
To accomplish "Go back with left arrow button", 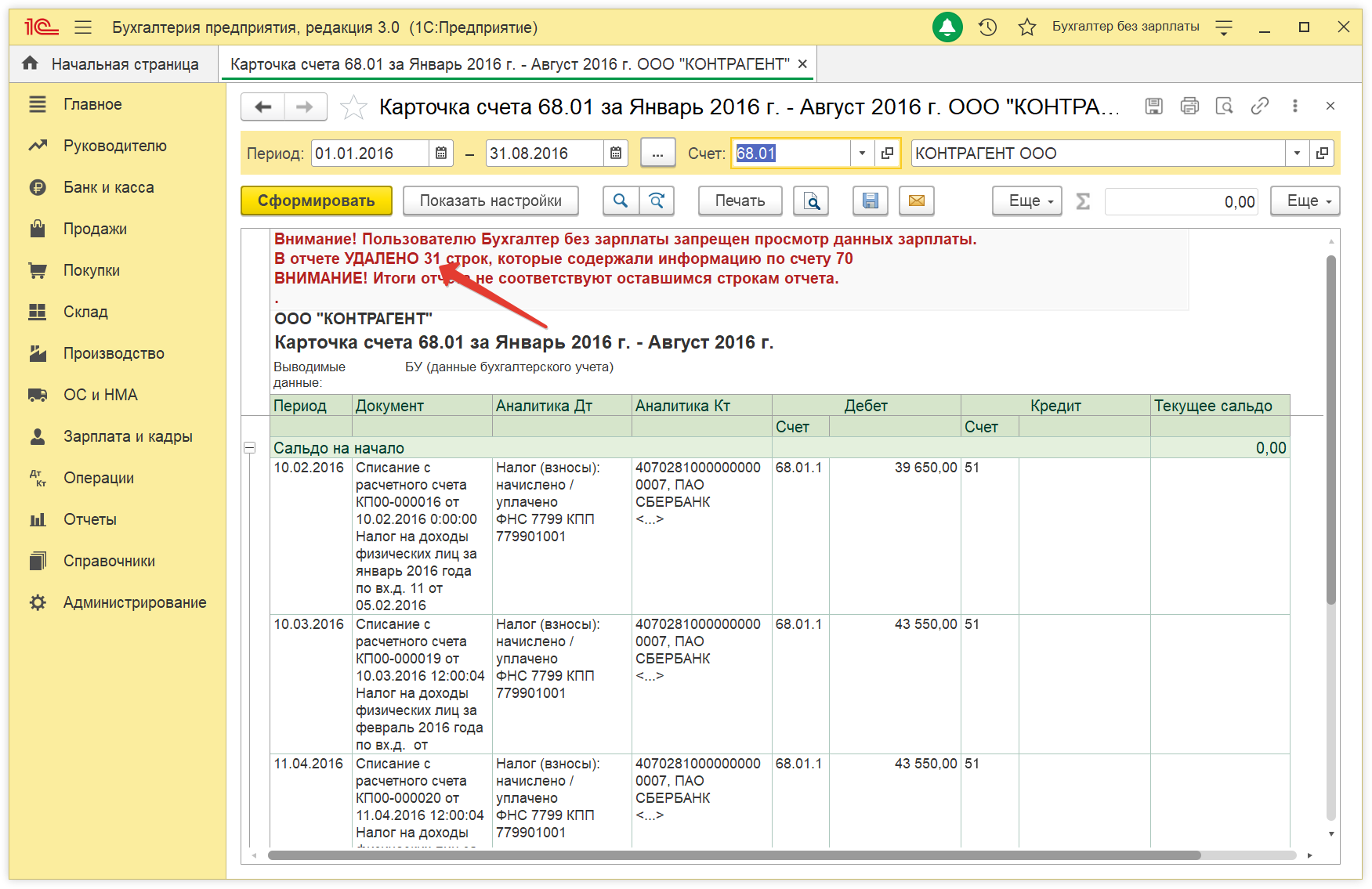I will point(262,107).
